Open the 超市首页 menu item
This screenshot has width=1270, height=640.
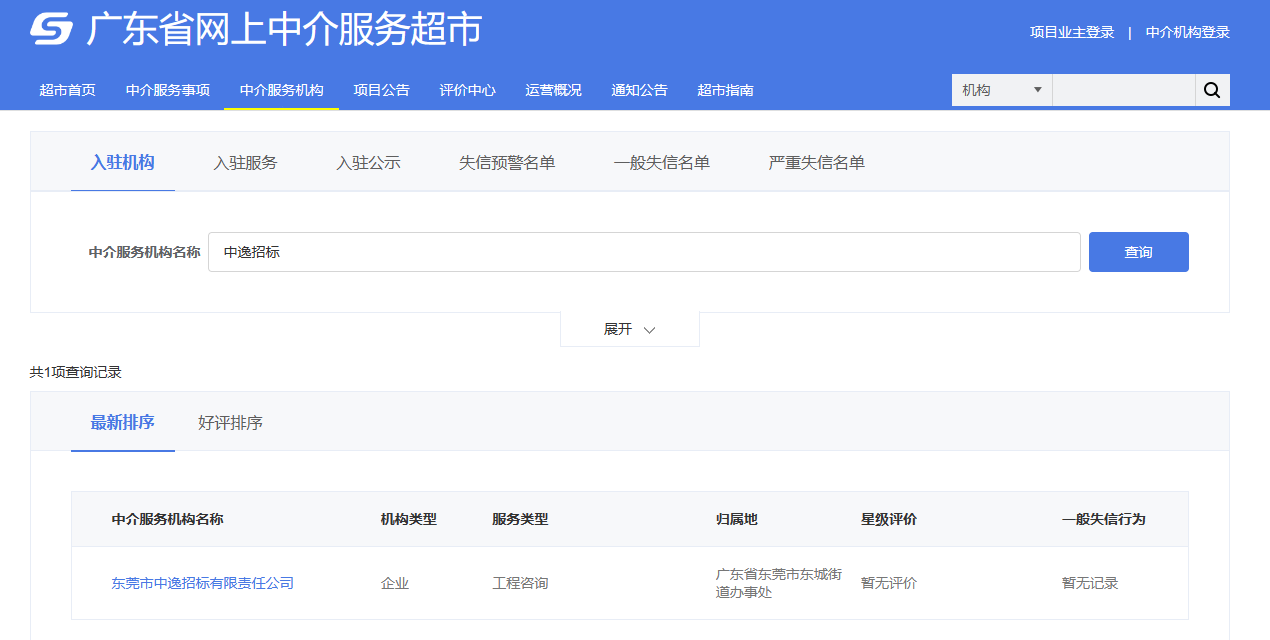pos(68,90)
